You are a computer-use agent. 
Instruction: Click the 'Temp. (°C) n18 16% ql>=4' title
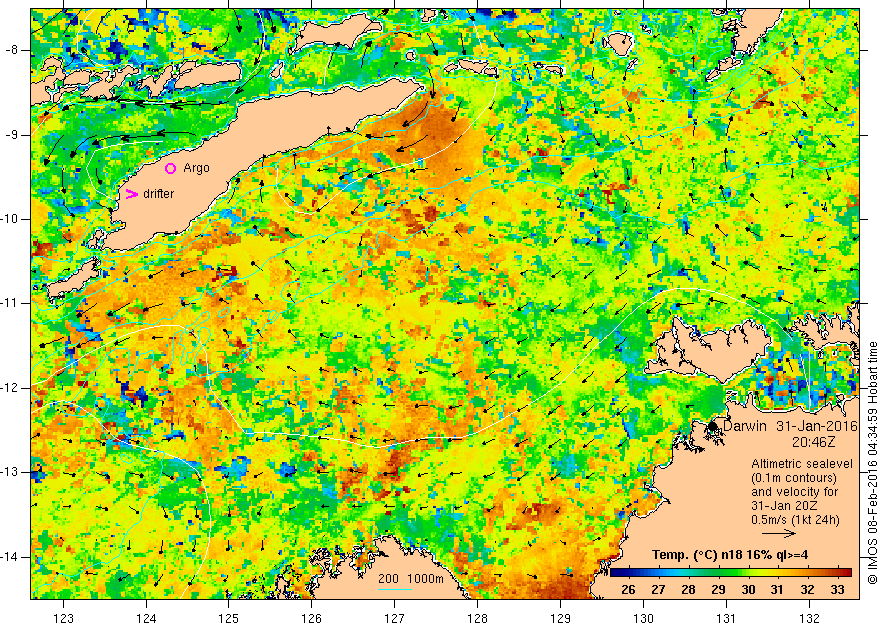730,555
